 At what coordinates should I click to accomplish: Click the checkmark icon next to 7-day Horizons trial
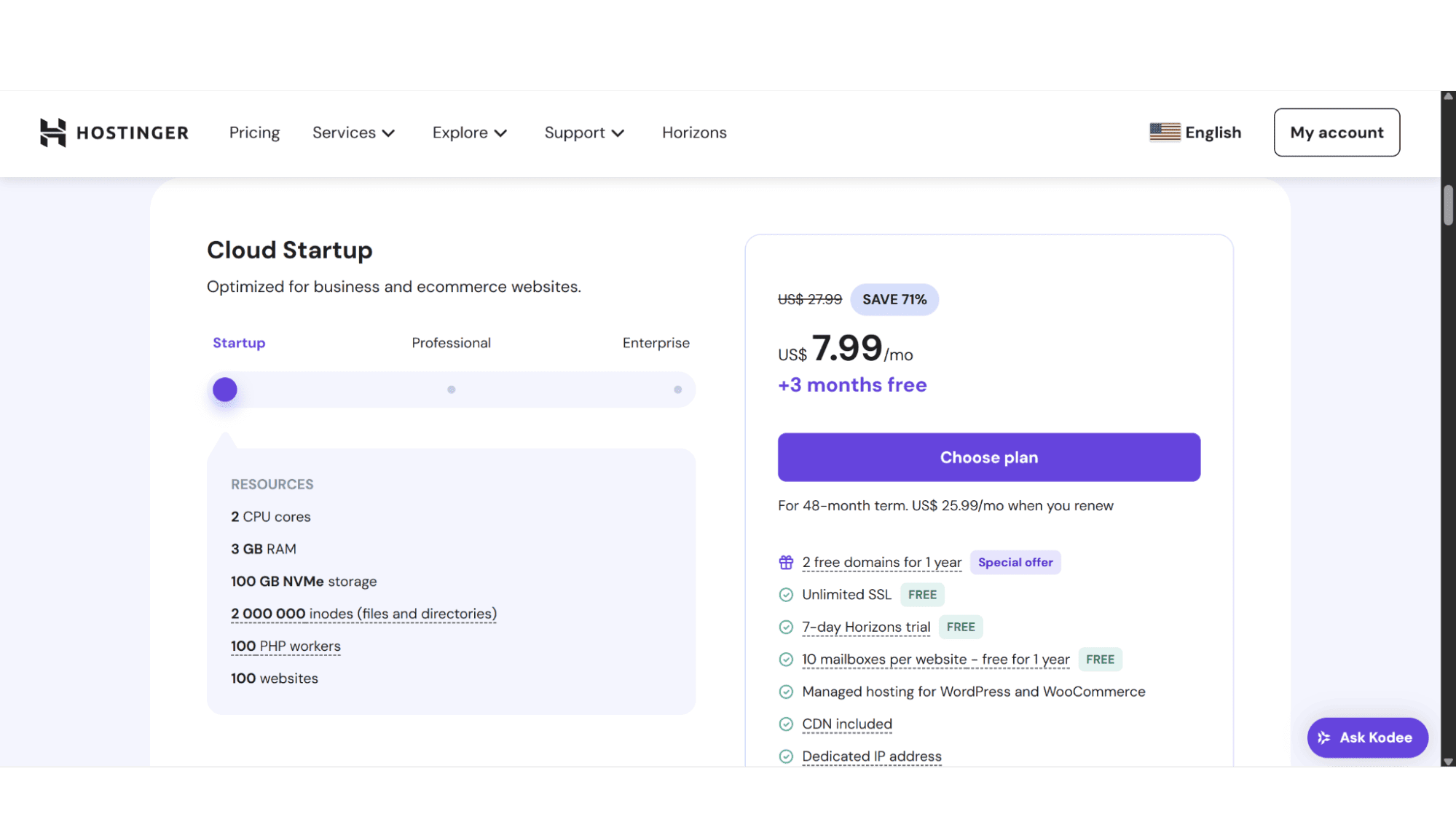[786, 627]
